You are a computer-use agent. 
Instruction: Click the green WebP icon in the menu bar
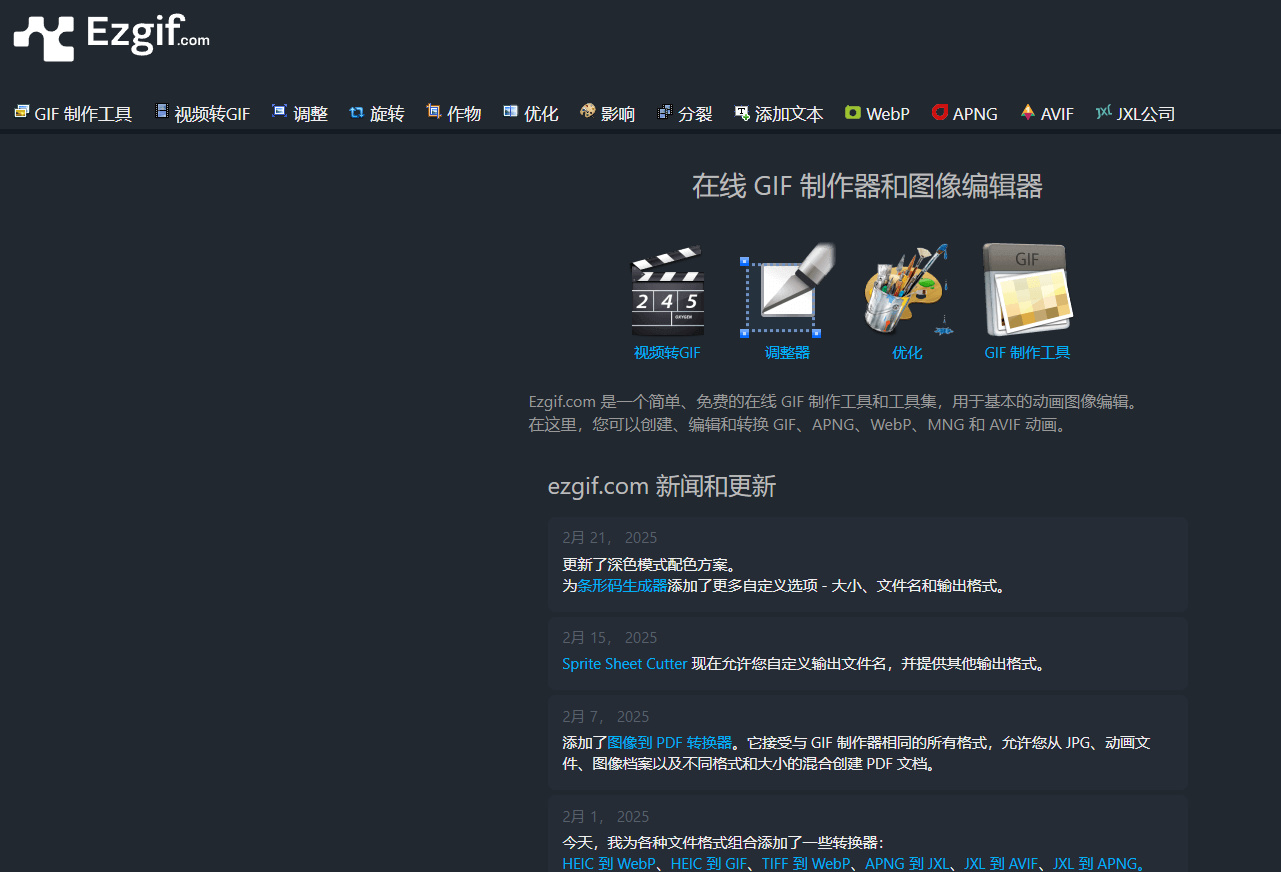pyautogui.click(x=852, y=113)
